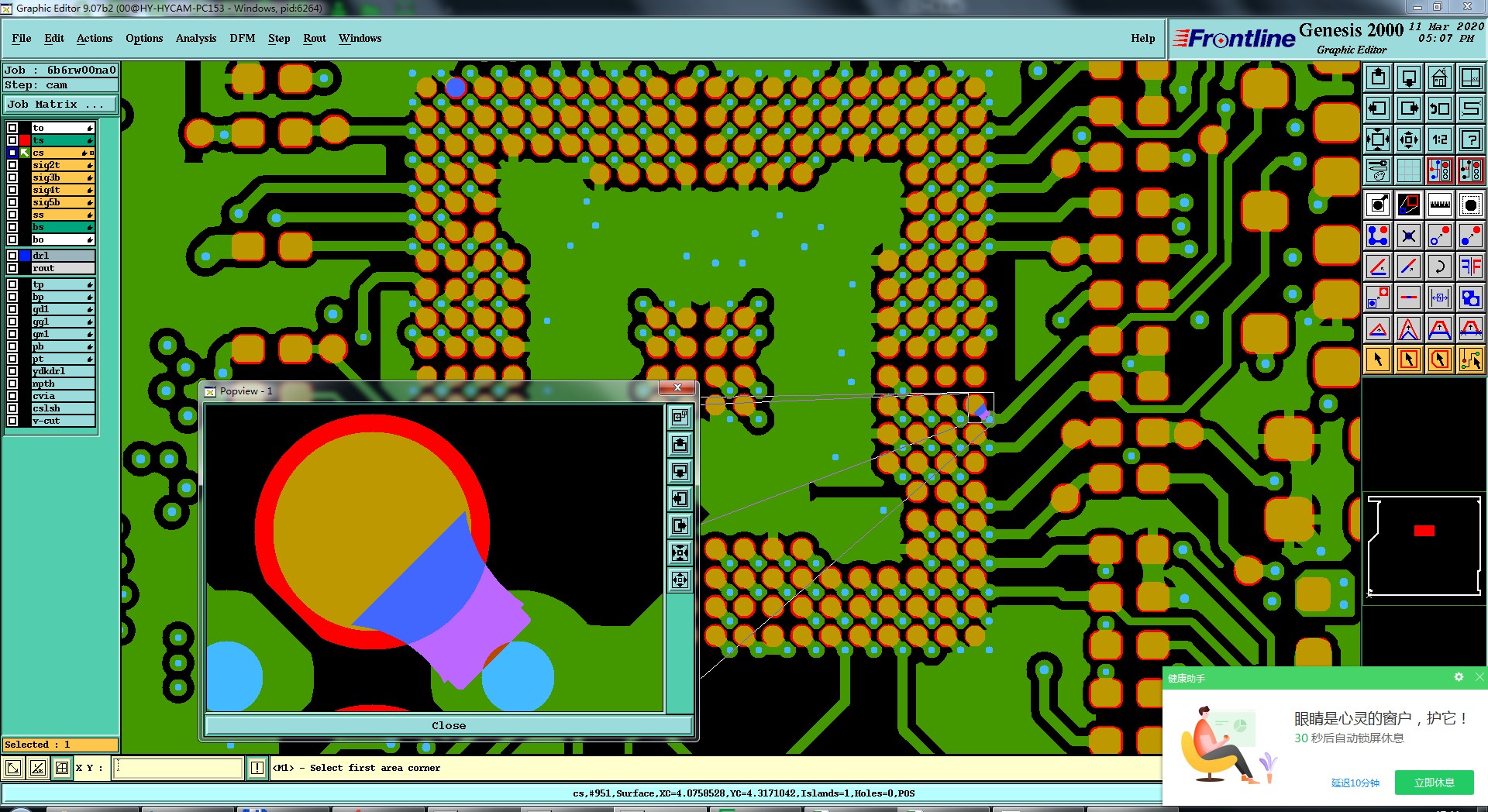This screenshot has width=1488, height=812.
Task: Open the wrench and palette settings icon
Action: tap(1378, 170)
